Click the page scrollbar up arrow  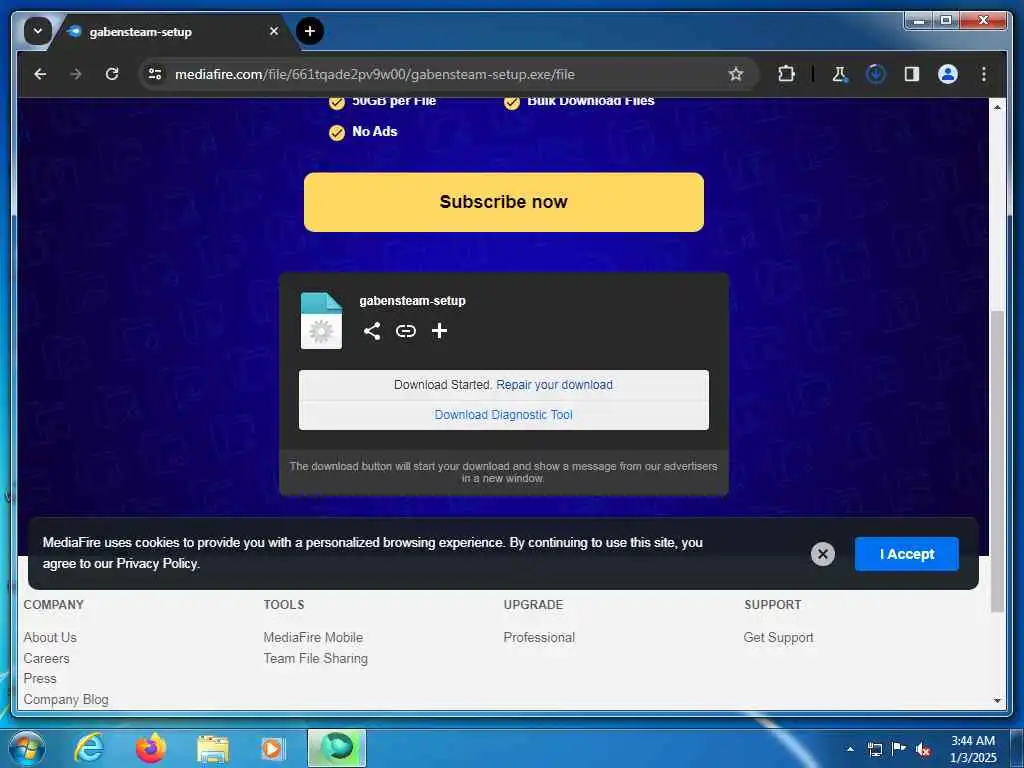tap(997, 106)
